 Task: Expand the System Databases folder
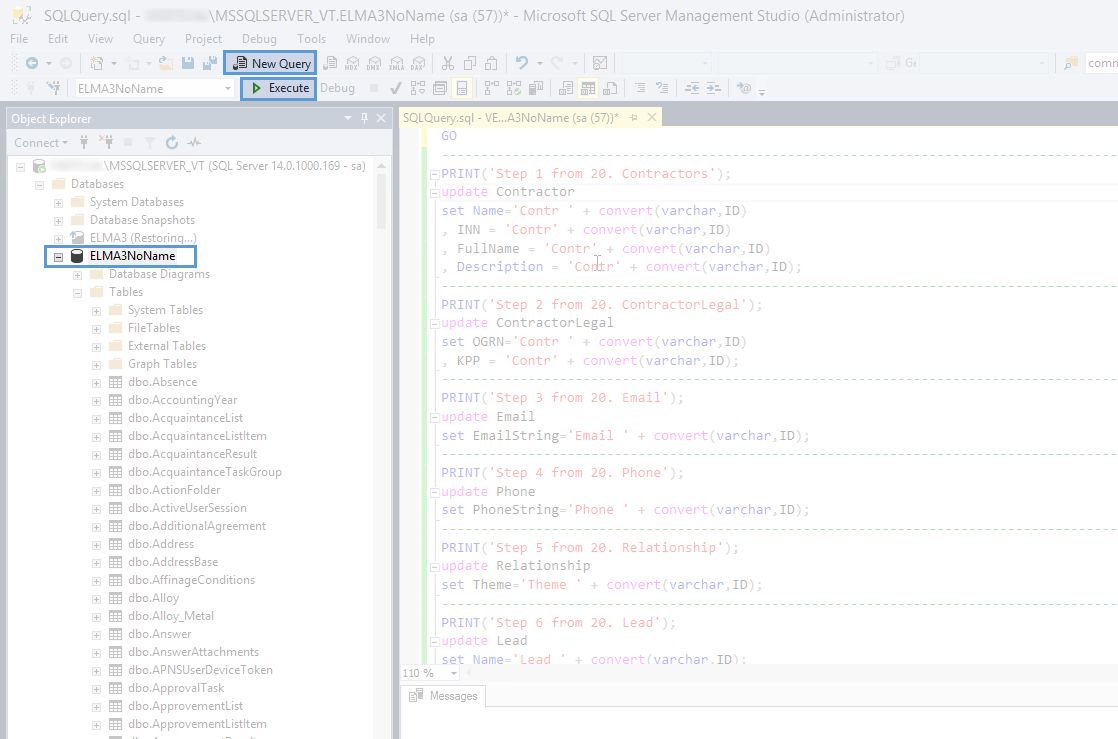(58, 203)
